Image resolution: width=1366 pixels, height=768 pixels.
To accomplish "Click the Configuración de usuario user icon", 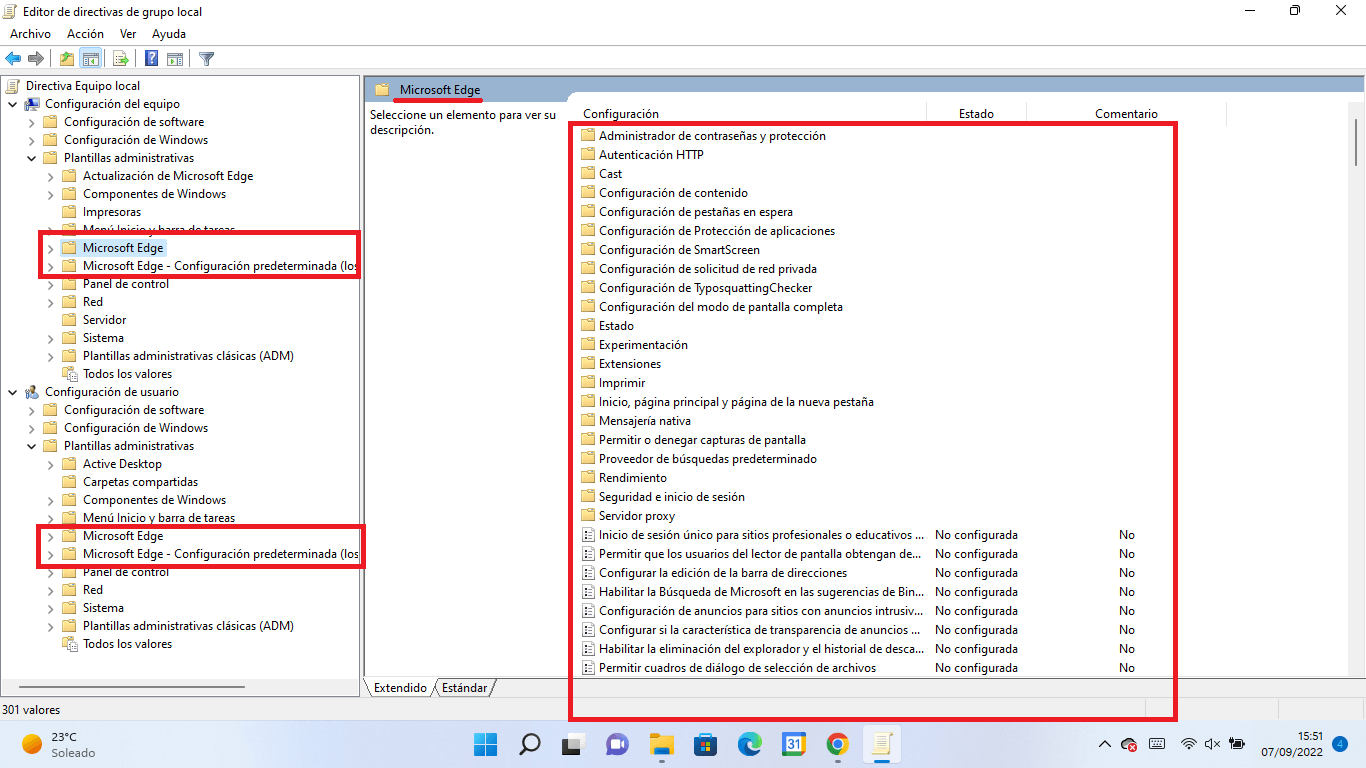I will tap(32, 392).
